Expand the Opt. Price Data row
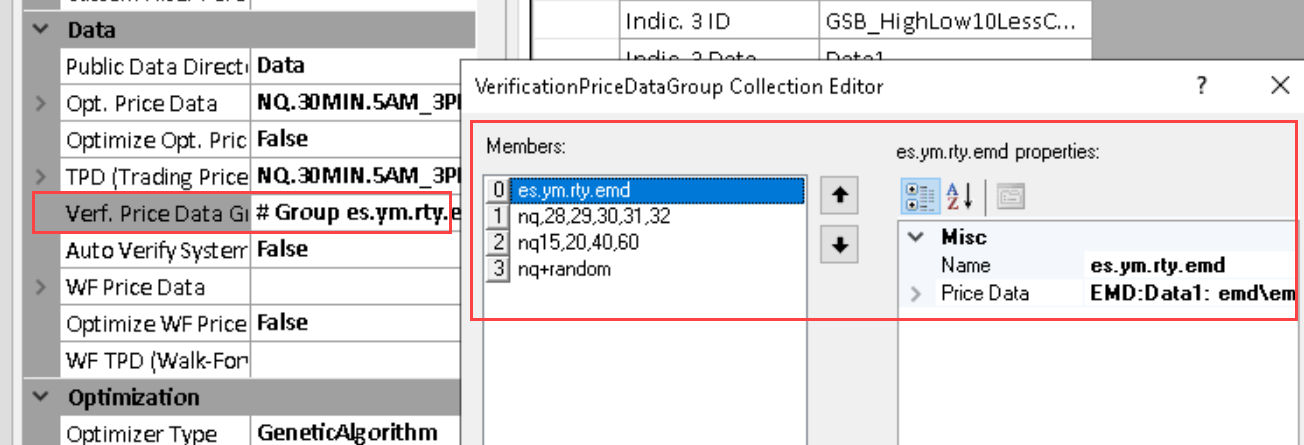Image resolution: width=1304 pixels, height=445 pixels. point(41,103)
